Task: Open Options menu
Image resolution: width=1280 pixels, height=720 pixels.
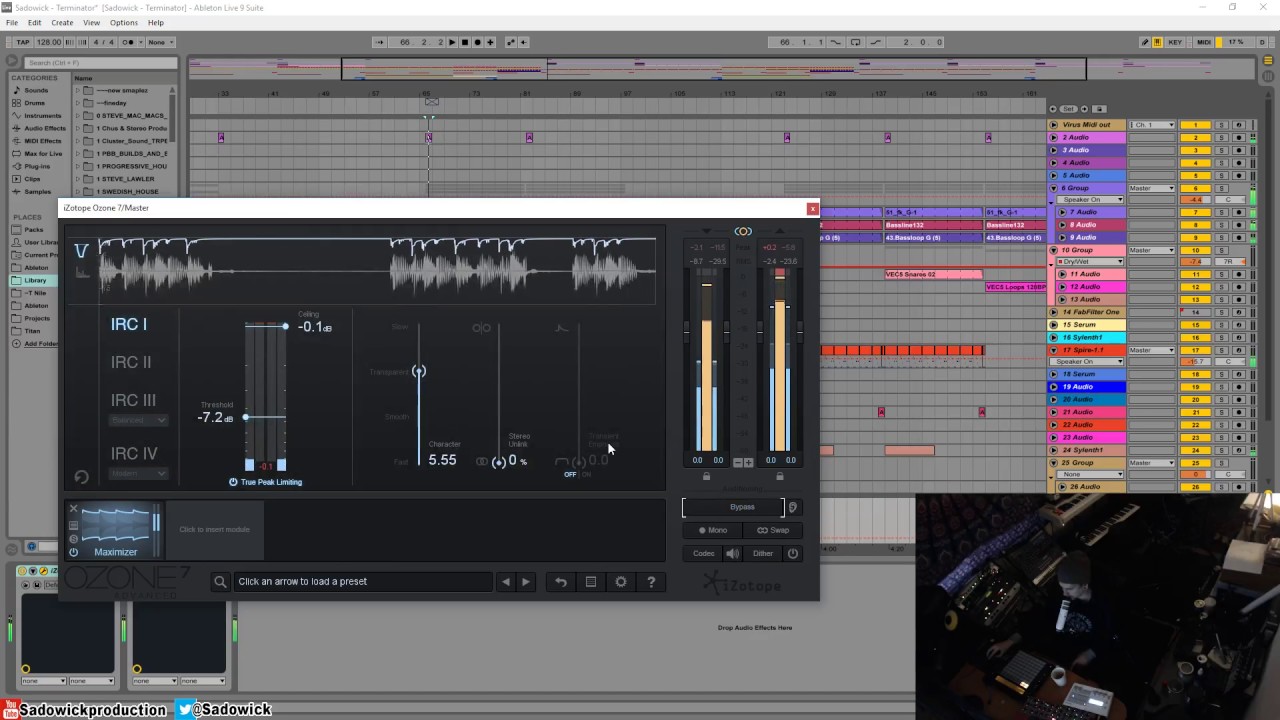Action: [124, 22]
